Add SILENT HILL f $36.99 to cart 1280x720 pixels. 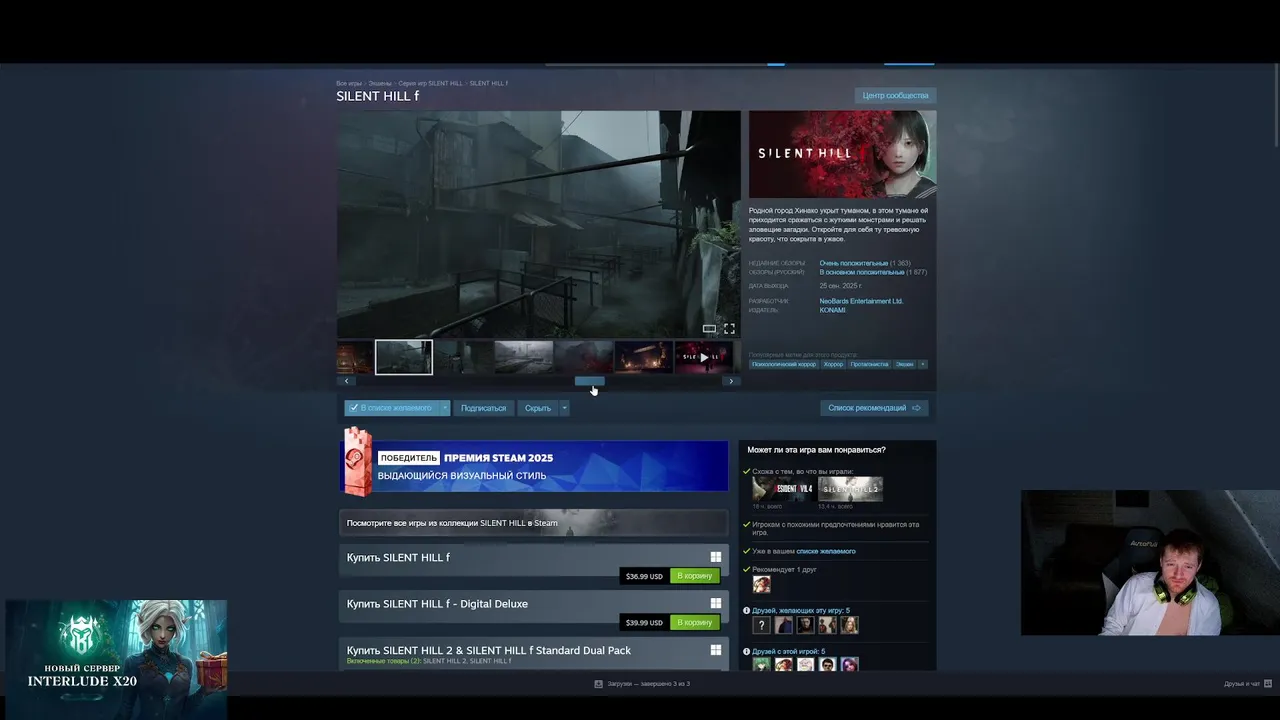[x=694, y=576]
